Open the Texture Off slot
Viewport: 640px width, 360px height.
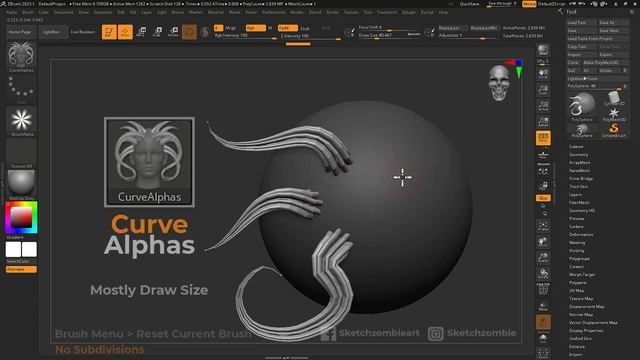tap(21, 152)
